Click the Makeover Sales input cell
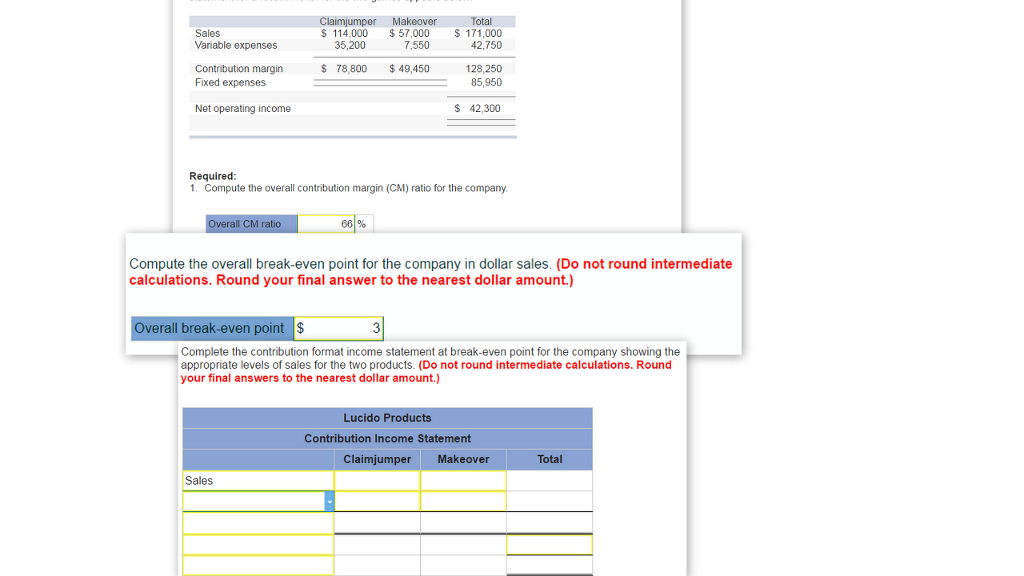 click(463, 481)
